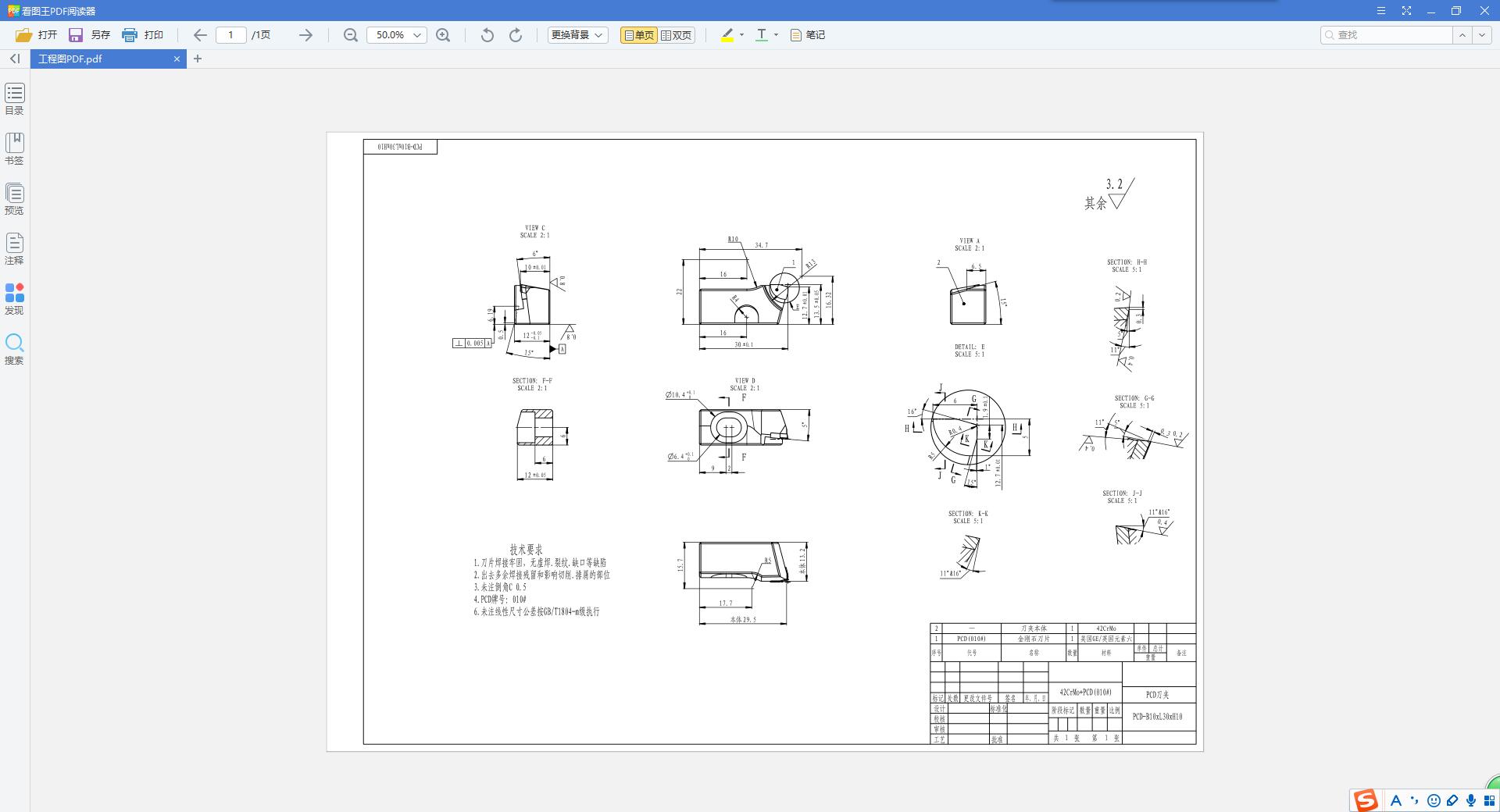Enter fullscreen mode from title bar
Viewport: 1500px width, 812px height.
[1406, 11]
